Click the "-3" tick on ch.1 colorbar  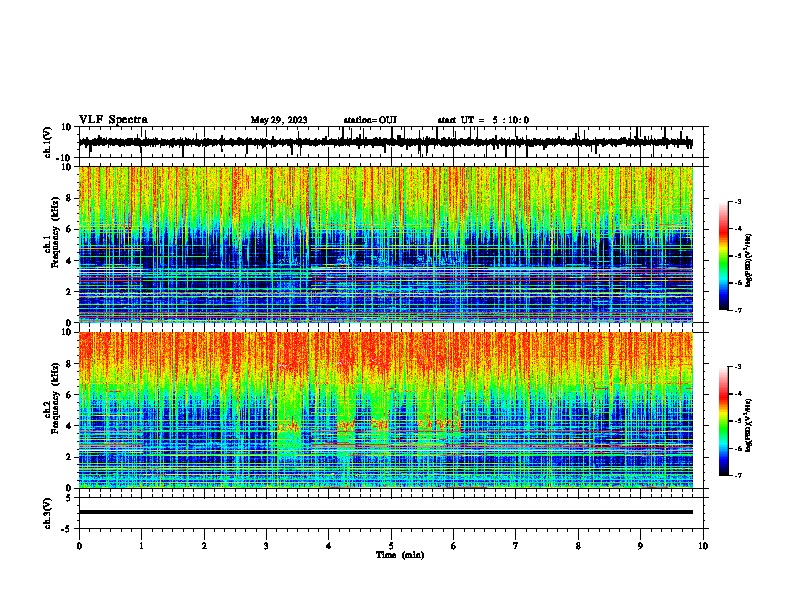737,202
